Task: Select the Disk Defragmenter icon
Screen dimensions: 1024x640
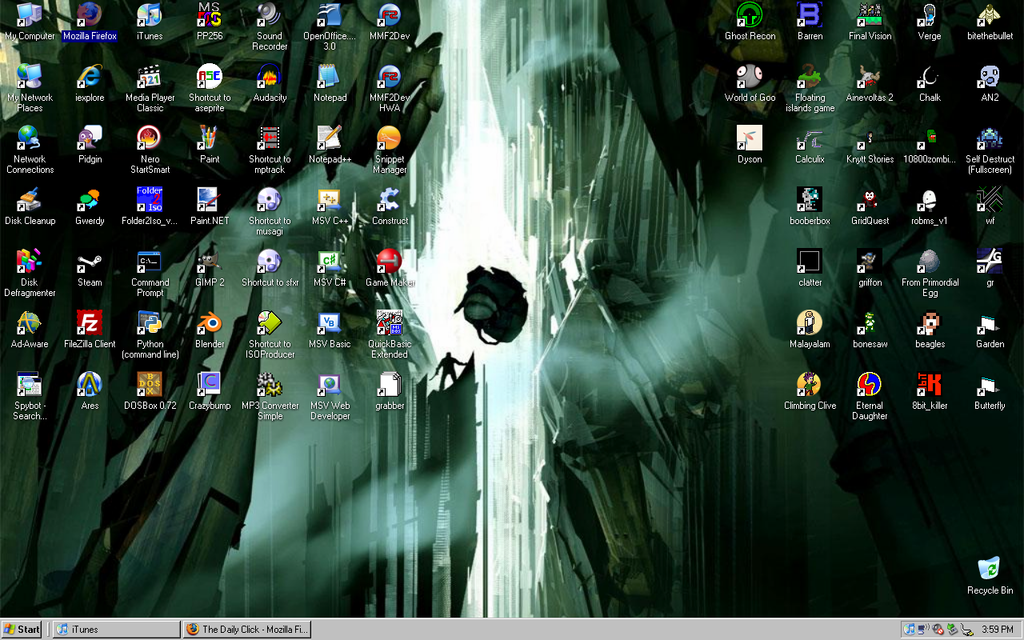Action: click(29, 261)
